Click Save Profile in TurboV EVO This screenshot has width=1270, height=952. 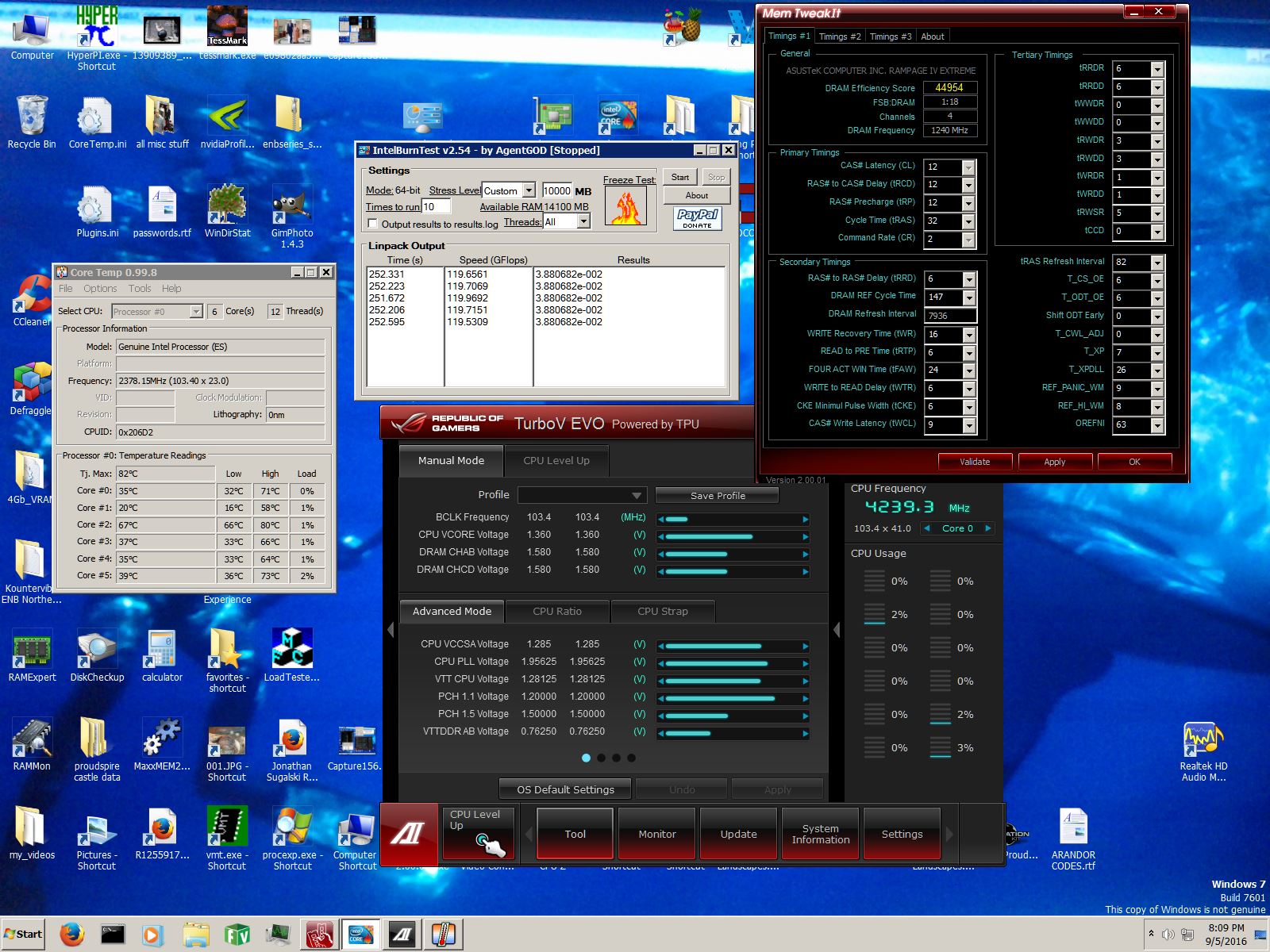718,495
